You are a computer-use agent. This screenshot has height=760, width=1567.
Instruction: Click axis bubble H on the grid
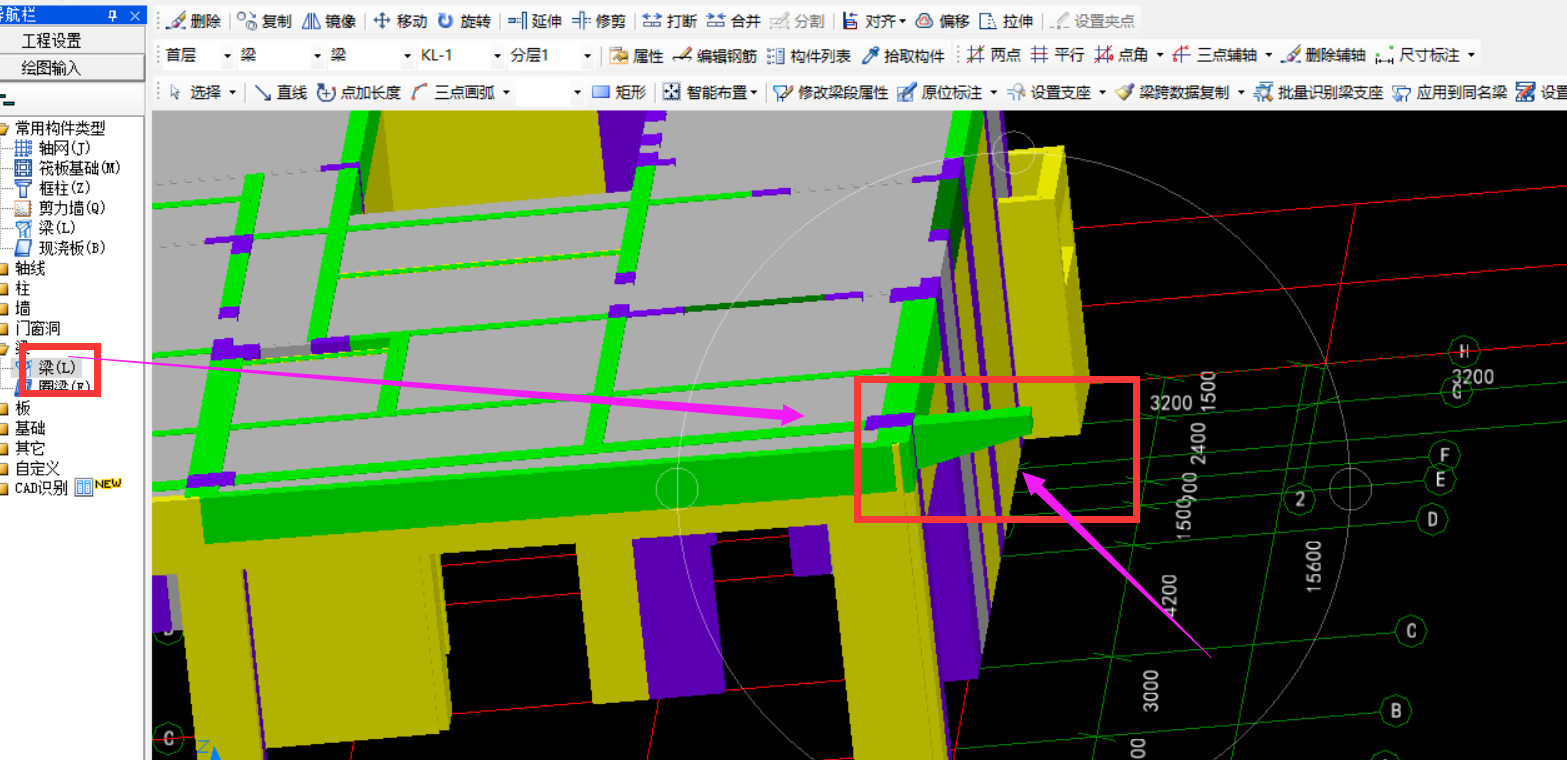tap(1463, 351)
